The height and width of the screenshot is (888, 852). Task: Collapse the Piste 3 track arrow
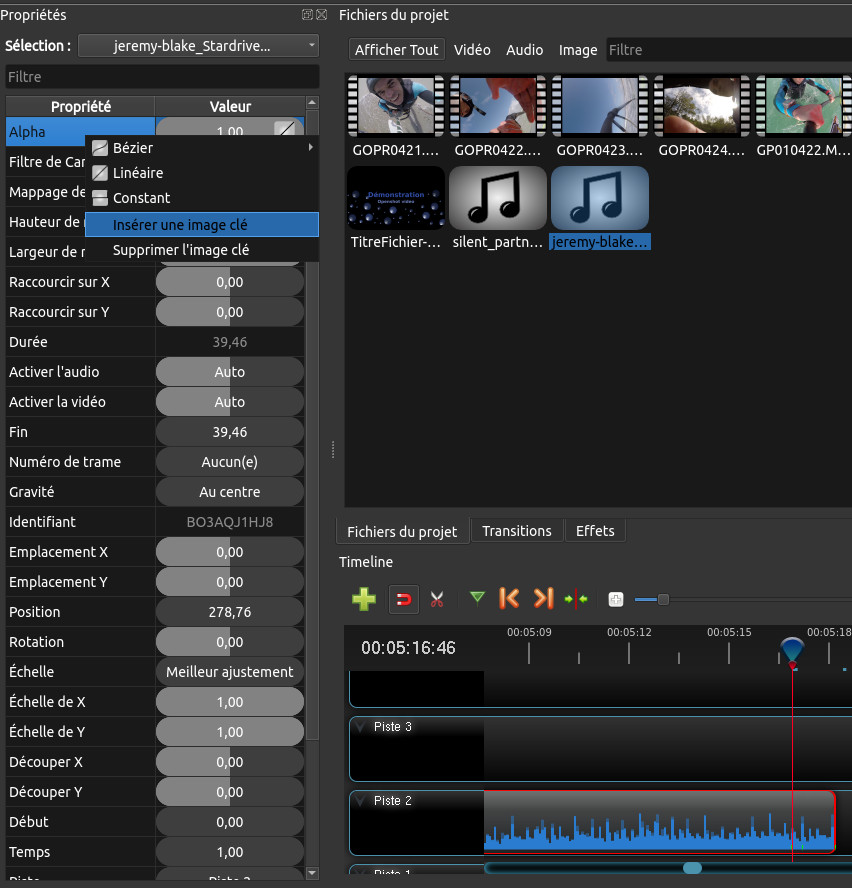(x=361, y=727)
